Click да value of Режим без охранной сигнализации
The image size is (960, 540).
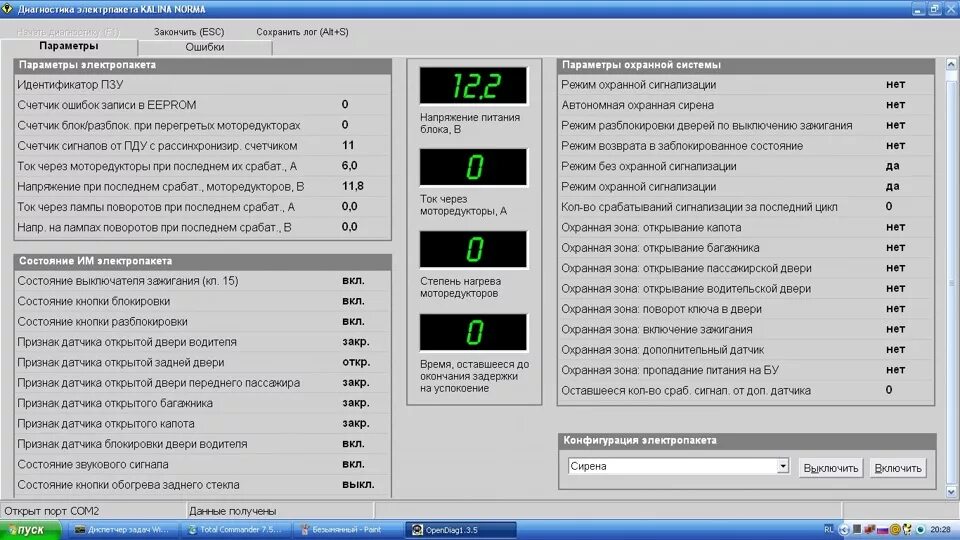point(893,165)
